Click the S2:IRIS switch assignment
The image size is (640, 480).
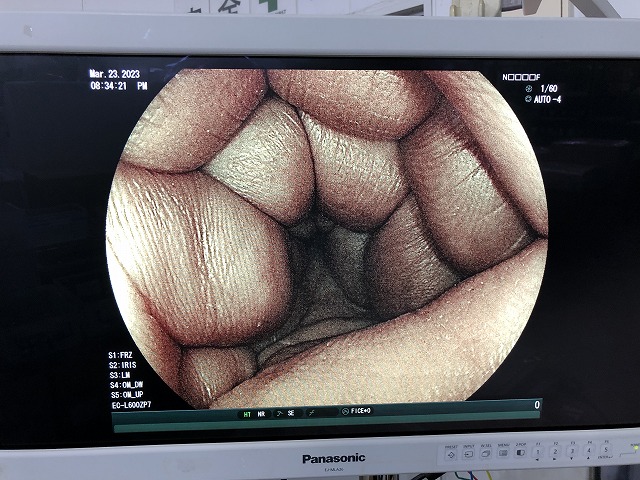122,365
